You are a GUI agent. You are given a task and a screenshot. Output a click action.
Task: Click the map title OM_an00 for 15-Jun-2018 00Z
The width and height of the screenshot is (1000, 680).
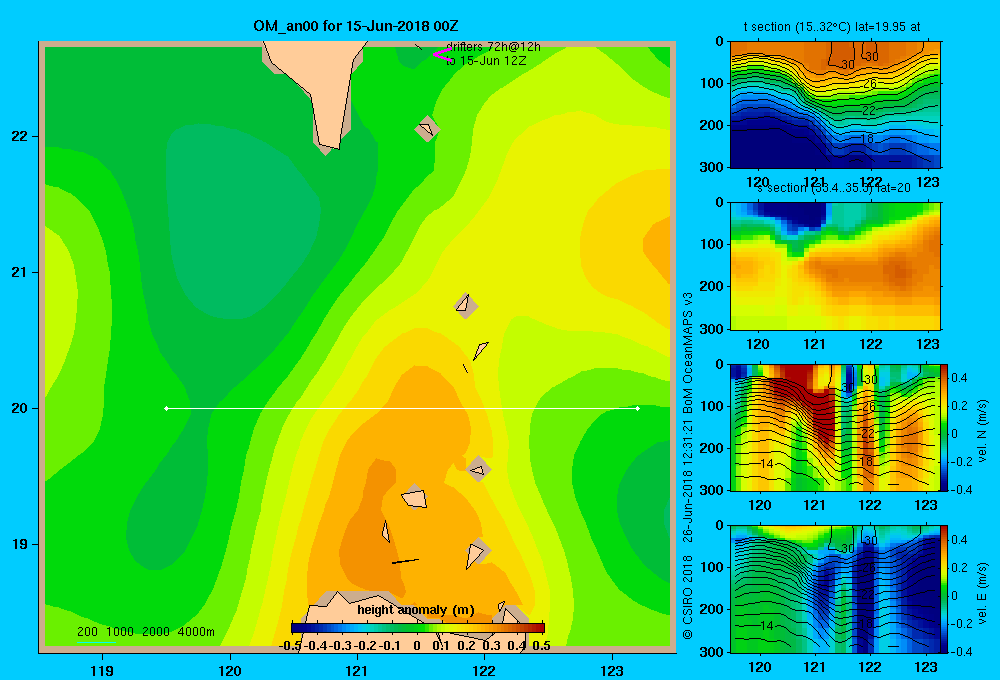[356, 26]
